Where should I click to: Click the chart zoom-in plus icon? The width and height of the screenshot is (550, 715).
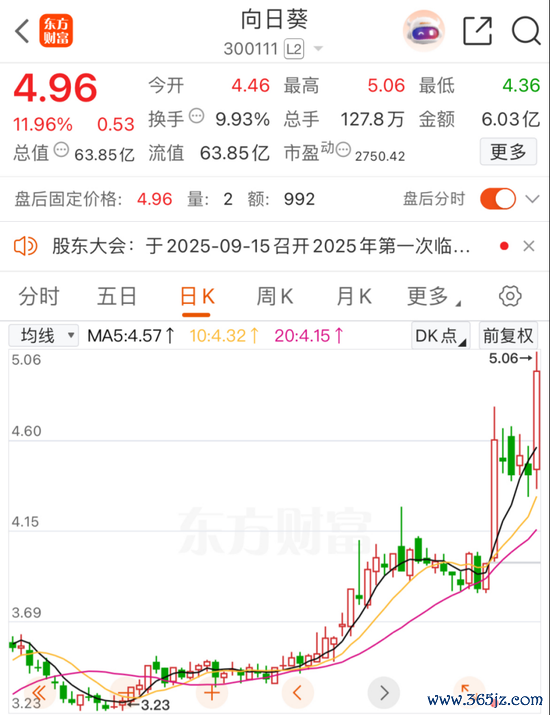click(212, 694)
